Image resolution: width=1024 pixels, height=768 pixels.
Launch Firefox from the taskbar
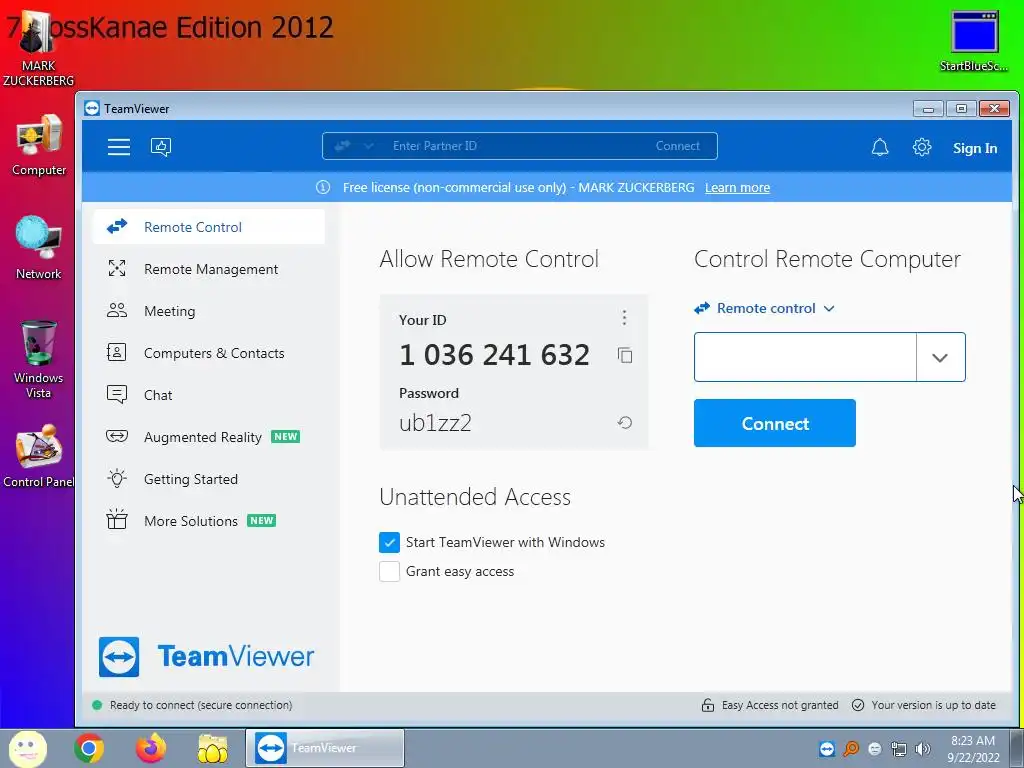(151, 748)
